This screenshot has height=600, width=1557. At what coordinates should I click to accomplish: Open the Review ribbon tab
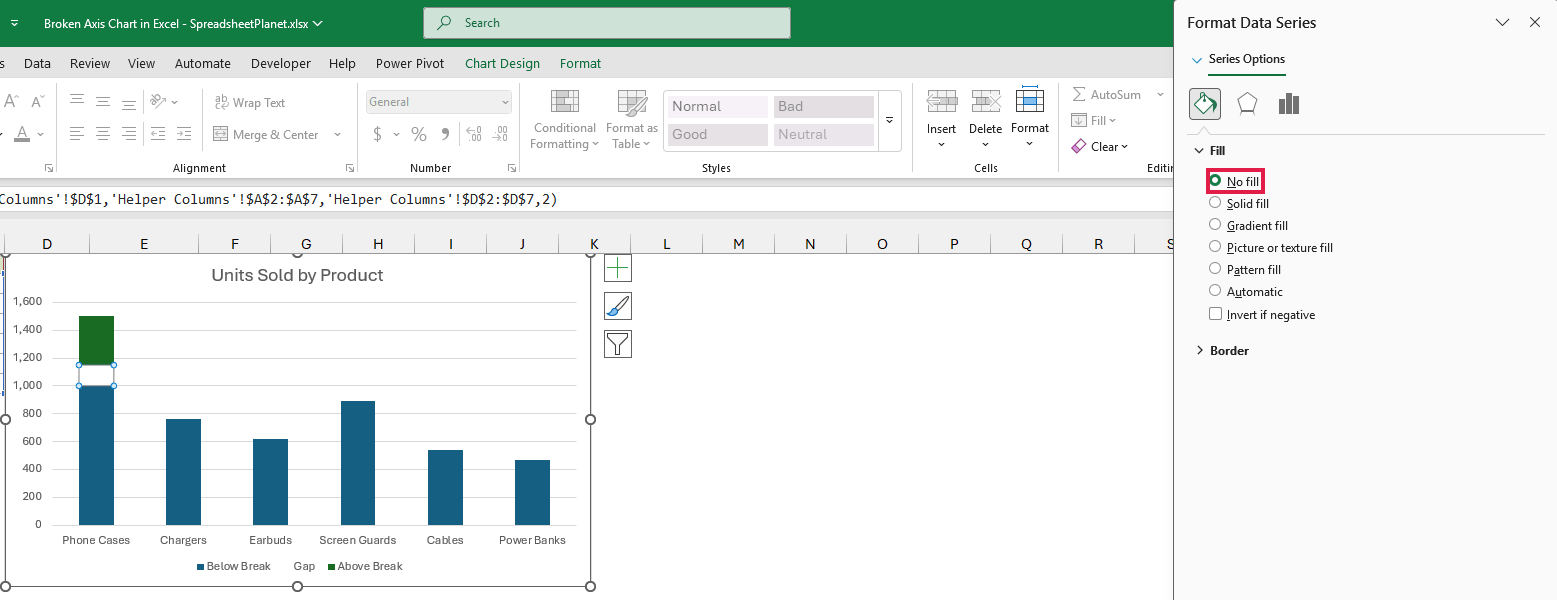pos(90,63)
